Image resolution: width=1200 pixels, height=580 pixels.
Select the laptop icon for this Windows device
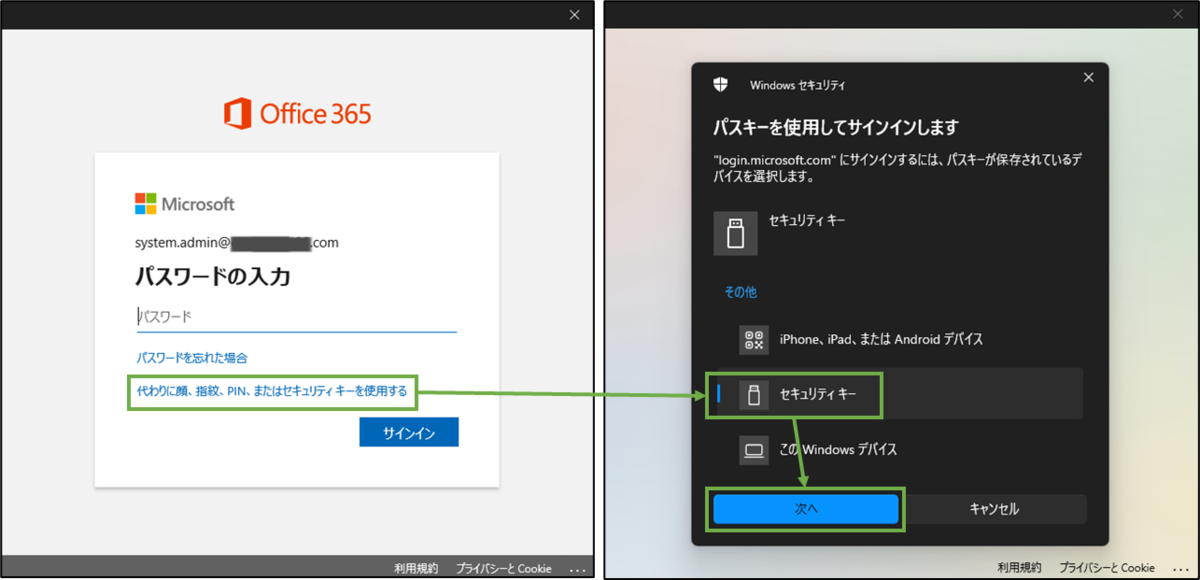pyautogui.click(x=754, y=450)
